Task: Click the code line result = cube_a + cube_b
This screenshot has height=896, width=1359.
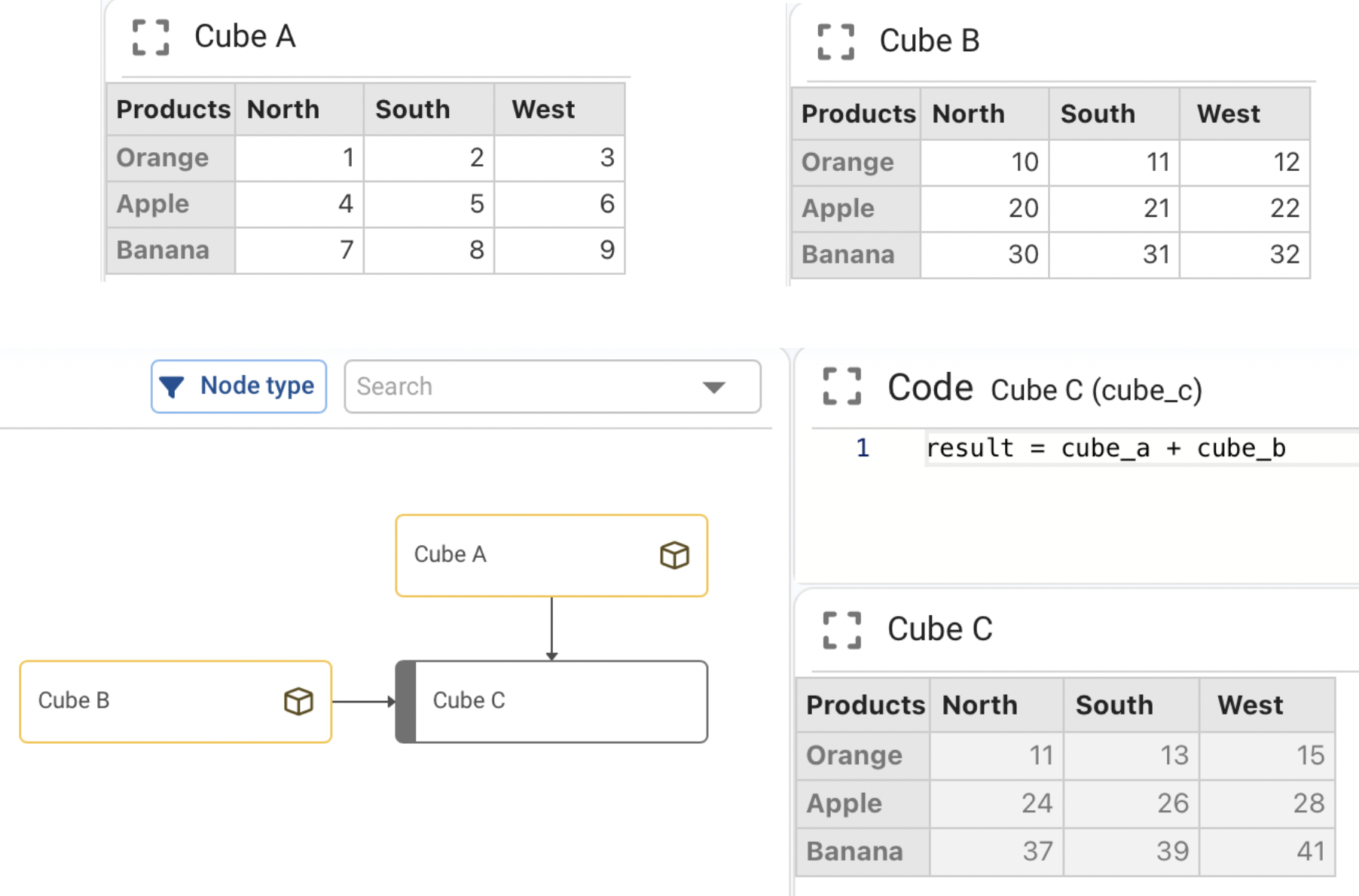Action: pyautogui.click(x=1106, y=448)
